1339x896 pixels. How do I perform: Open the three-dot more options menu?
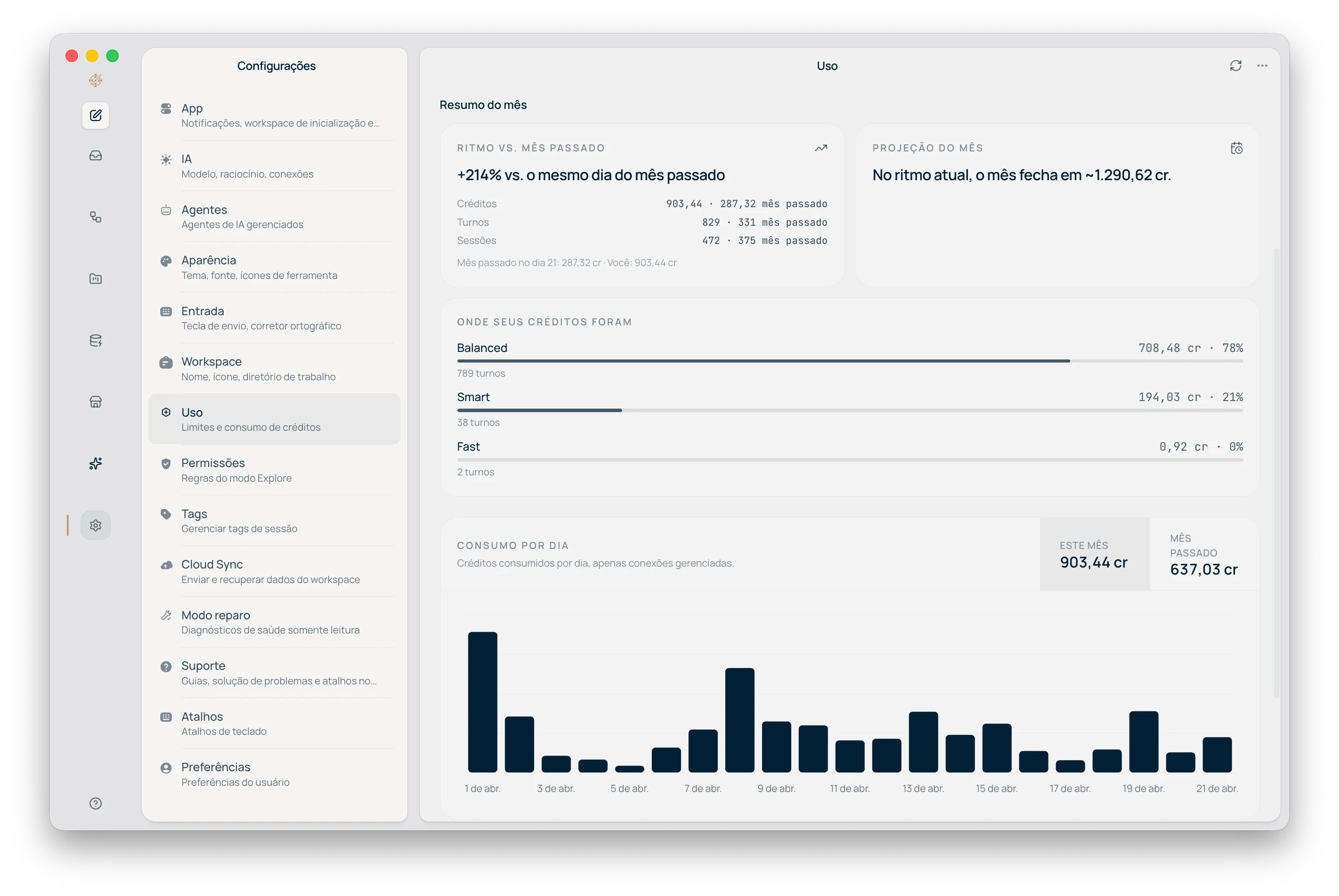[1262, 66]
